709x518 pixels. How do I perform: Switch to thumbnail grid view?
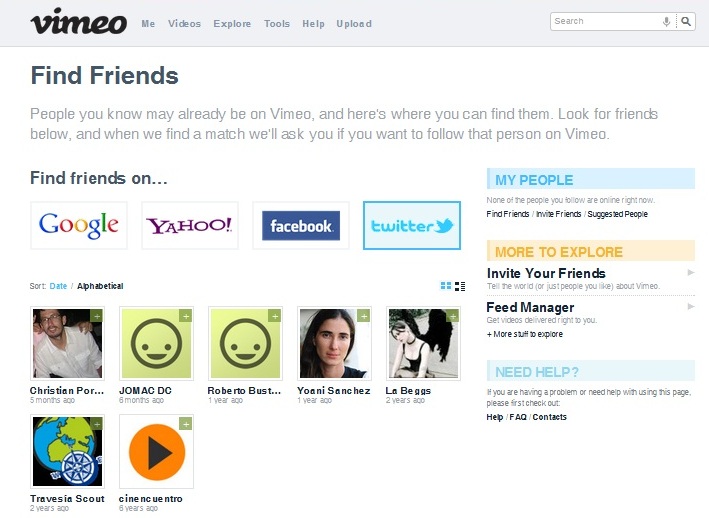coord(446,286)
